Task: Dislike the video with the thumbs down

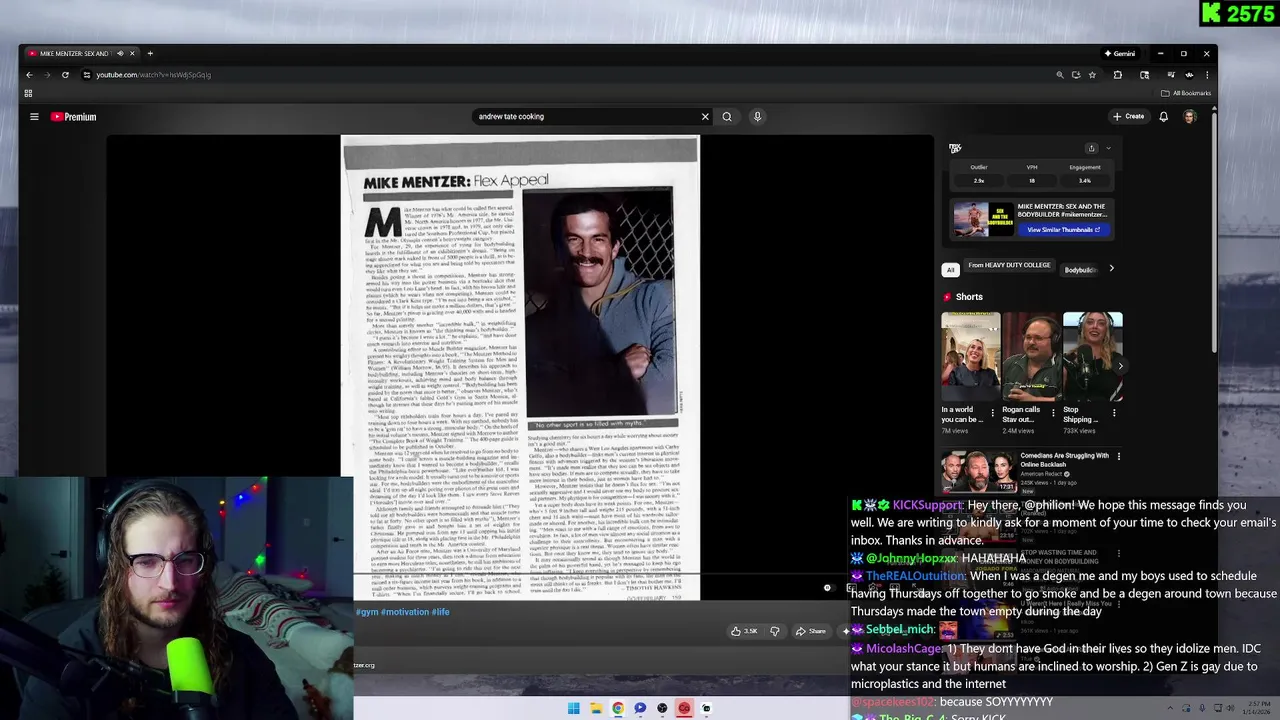Action: [774, 631]
